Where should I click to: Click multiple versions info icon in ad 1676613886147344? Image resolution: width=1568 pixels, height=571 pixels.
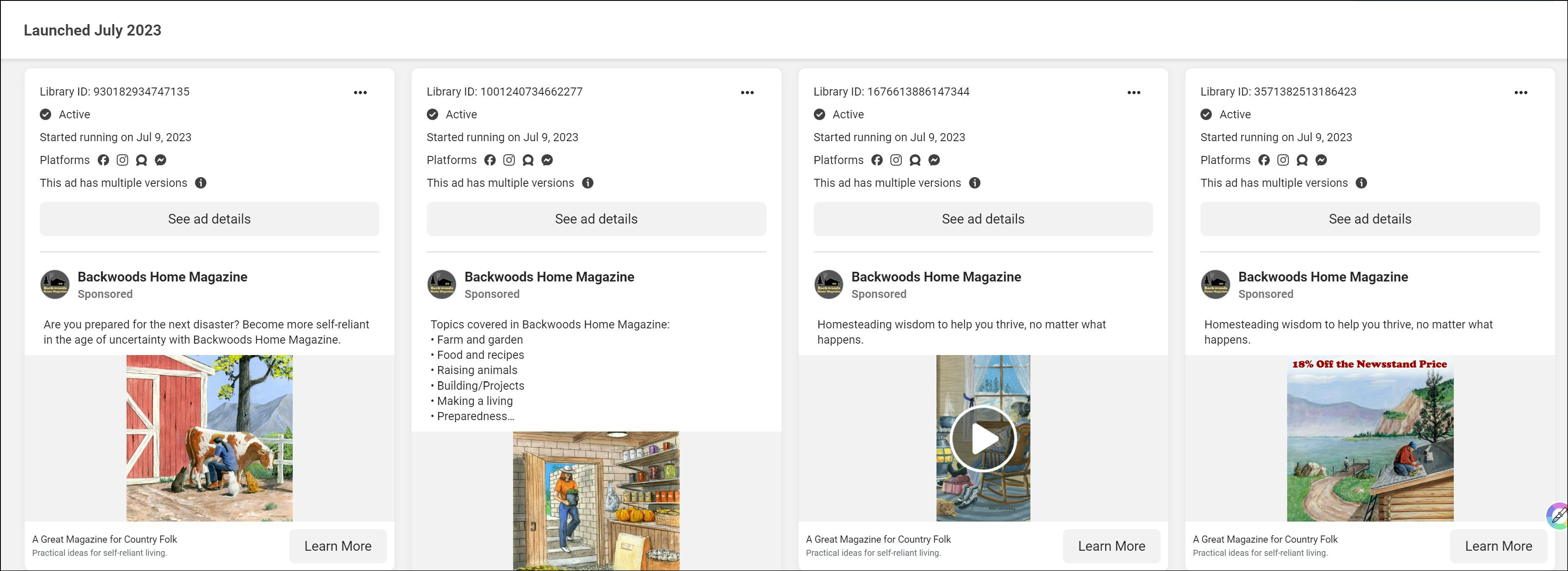coord(975,183)
